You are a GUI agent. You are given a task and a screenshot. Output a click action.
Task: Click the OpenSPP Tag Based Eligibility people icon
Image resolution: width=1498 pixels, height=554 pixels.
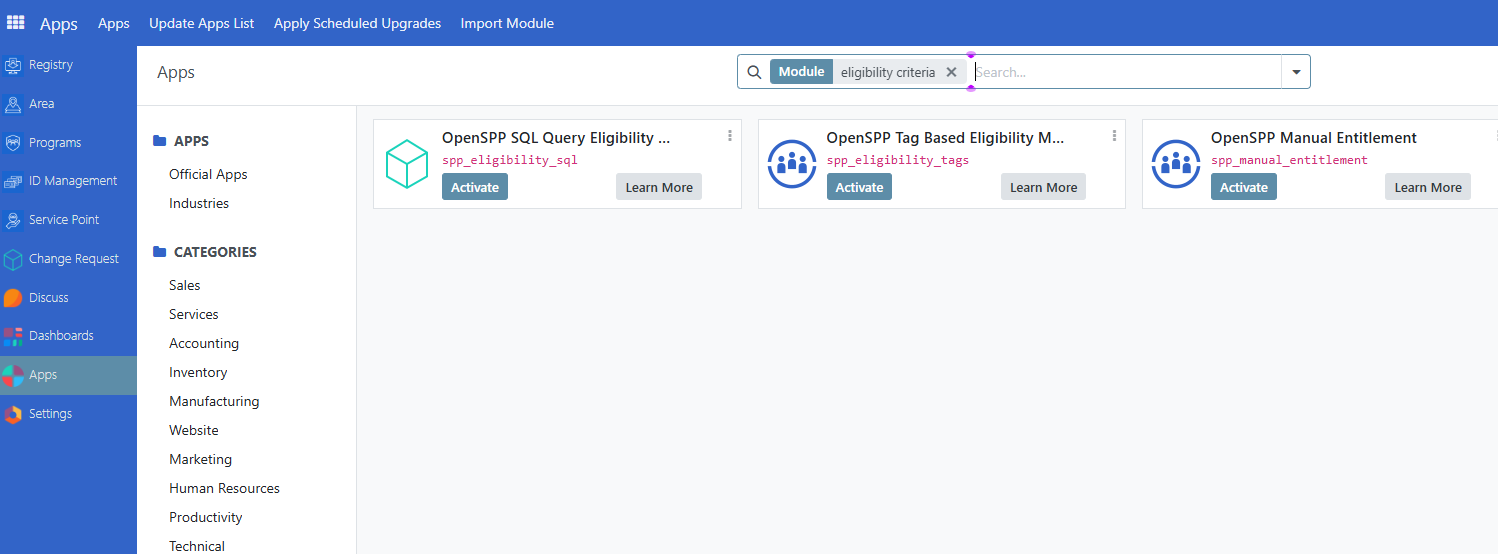coord(792,164)
